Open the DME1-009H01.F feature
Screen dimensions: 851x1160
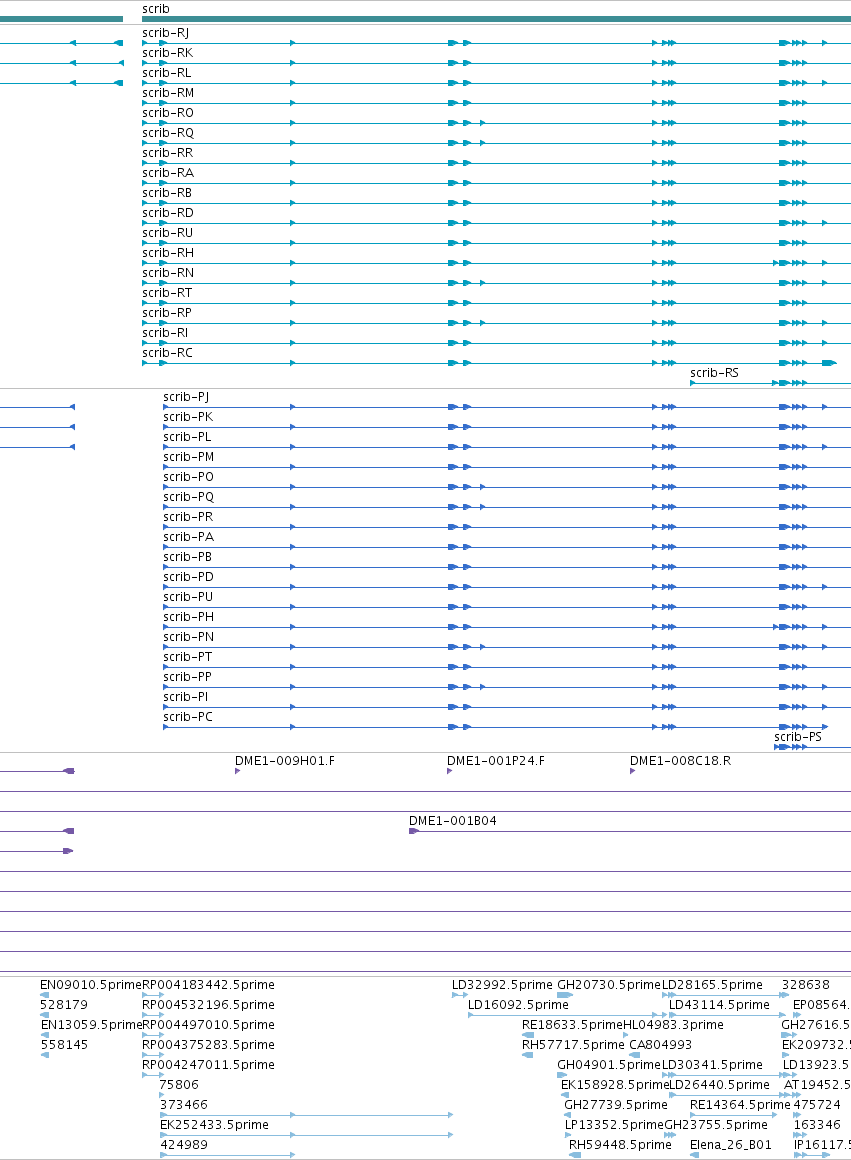[x=284, y=761]
